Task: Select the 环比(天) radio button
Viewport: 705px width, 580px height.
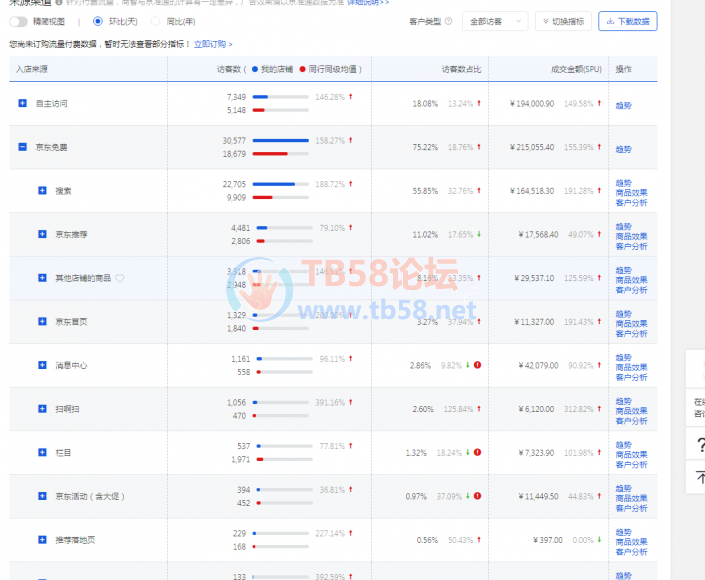Action: [98, 21]
